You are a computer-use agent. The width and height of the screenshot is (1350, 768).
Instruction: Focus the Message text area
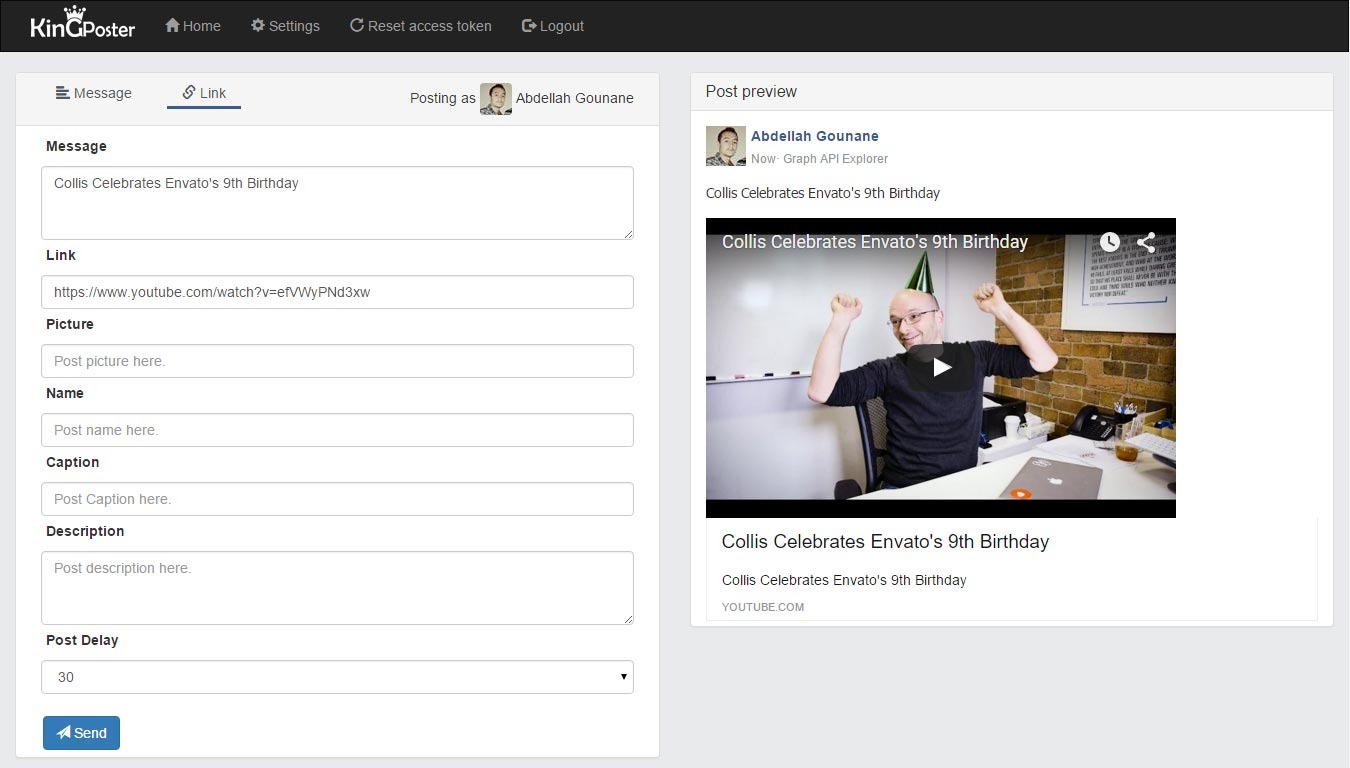[337, 203]
